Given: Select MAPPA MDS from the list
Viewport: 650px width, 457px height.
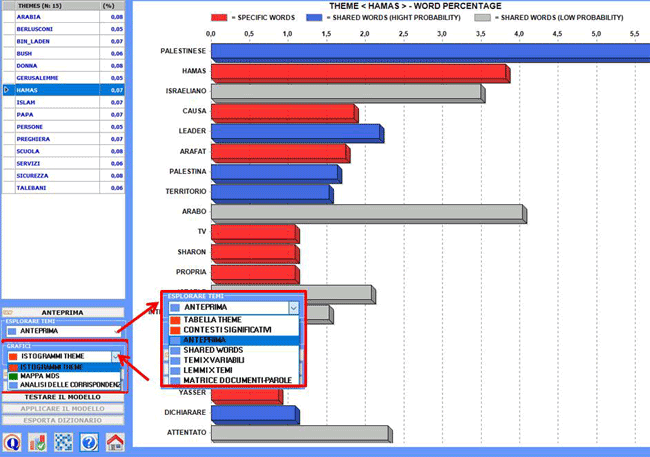Looking at the screenshot, I should click(x=64, y=376).
